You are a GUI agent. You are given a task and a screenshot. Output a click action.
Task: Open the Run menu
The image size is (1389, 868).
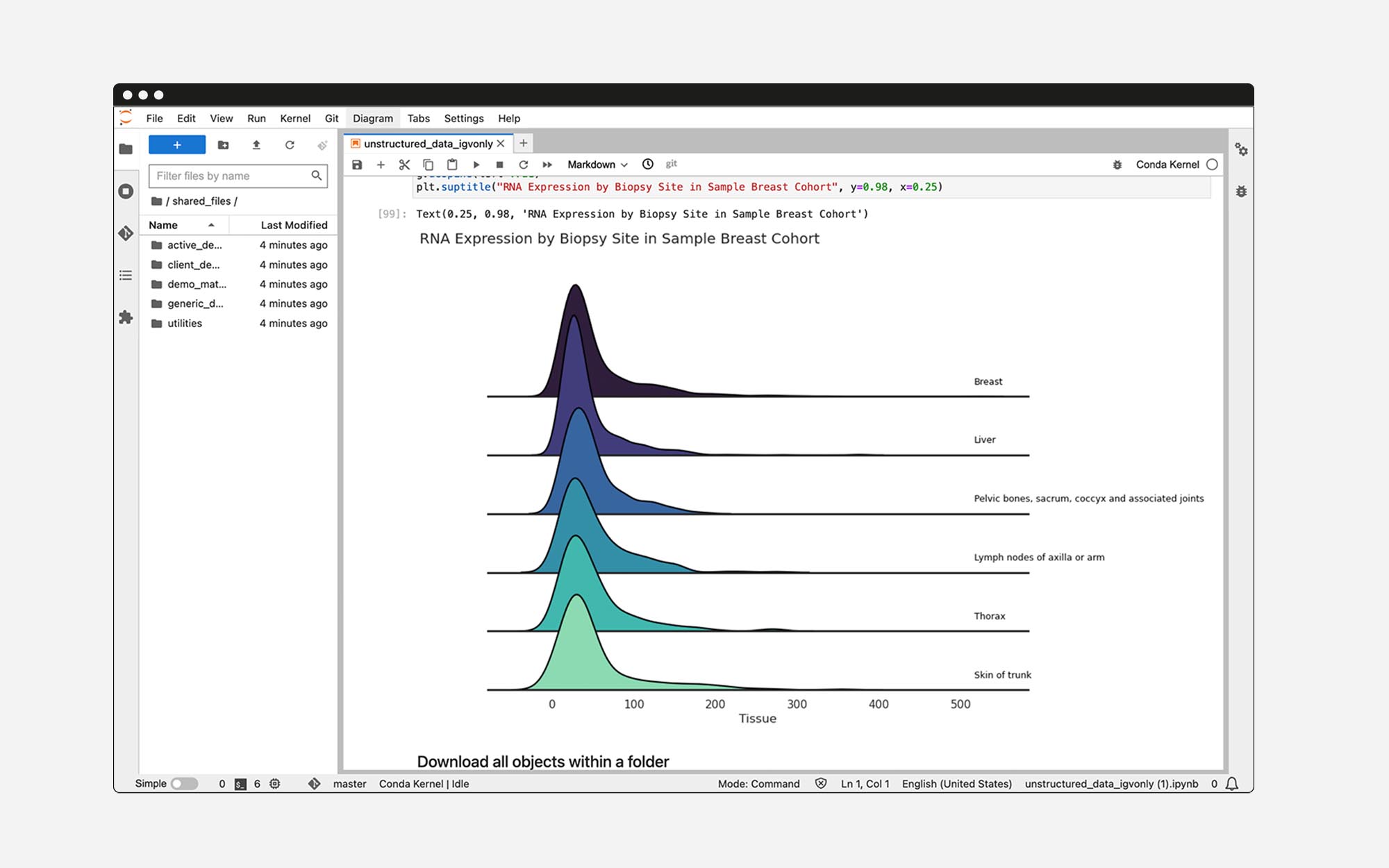(256, 118)
